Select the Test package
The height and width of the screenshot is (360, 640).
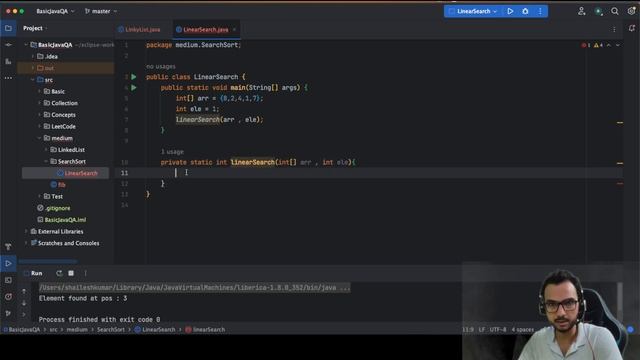pos(57,196)
